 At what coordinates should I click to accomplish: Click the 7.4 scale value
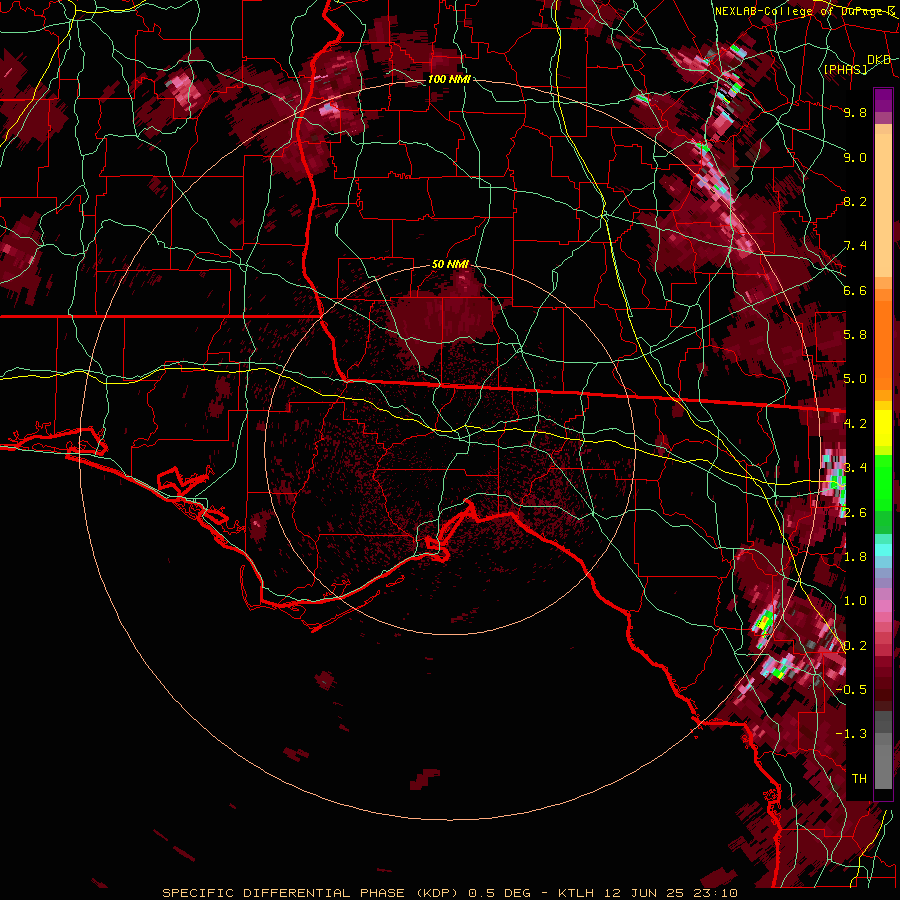[x=855, y=246]
